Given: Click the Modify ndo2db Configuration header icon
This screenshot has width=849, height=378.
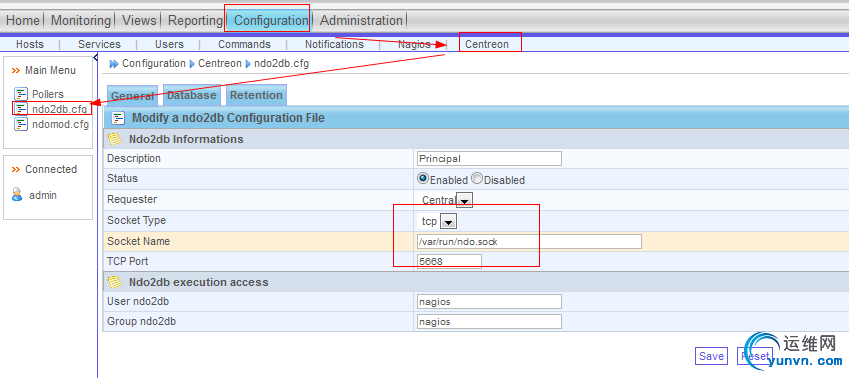Looking at the screenshot, I should point(119,118).
